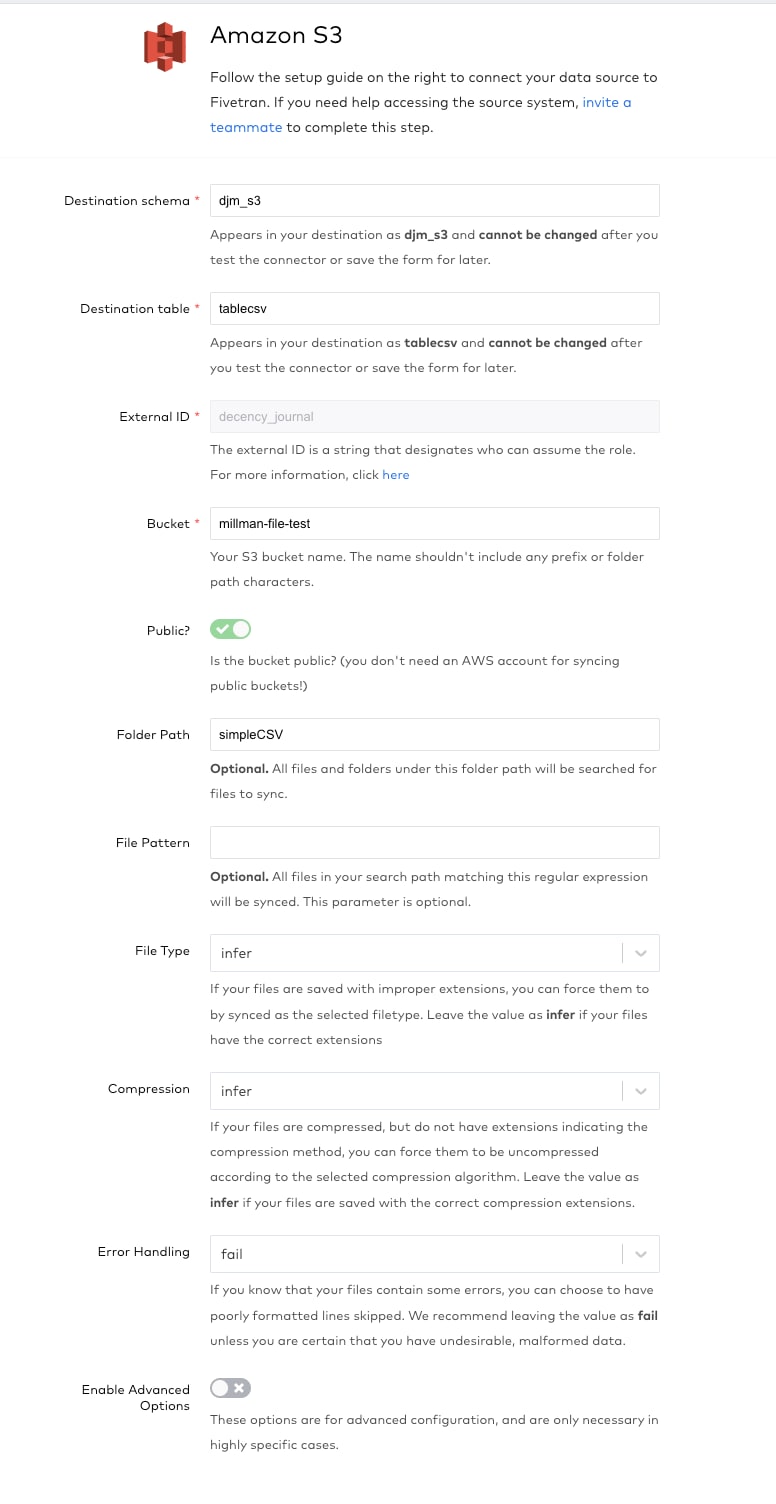Click the Amazon S3 page heading
Image resolution: width=776 pixels, height=1504 pixels.
coord(276,35)
